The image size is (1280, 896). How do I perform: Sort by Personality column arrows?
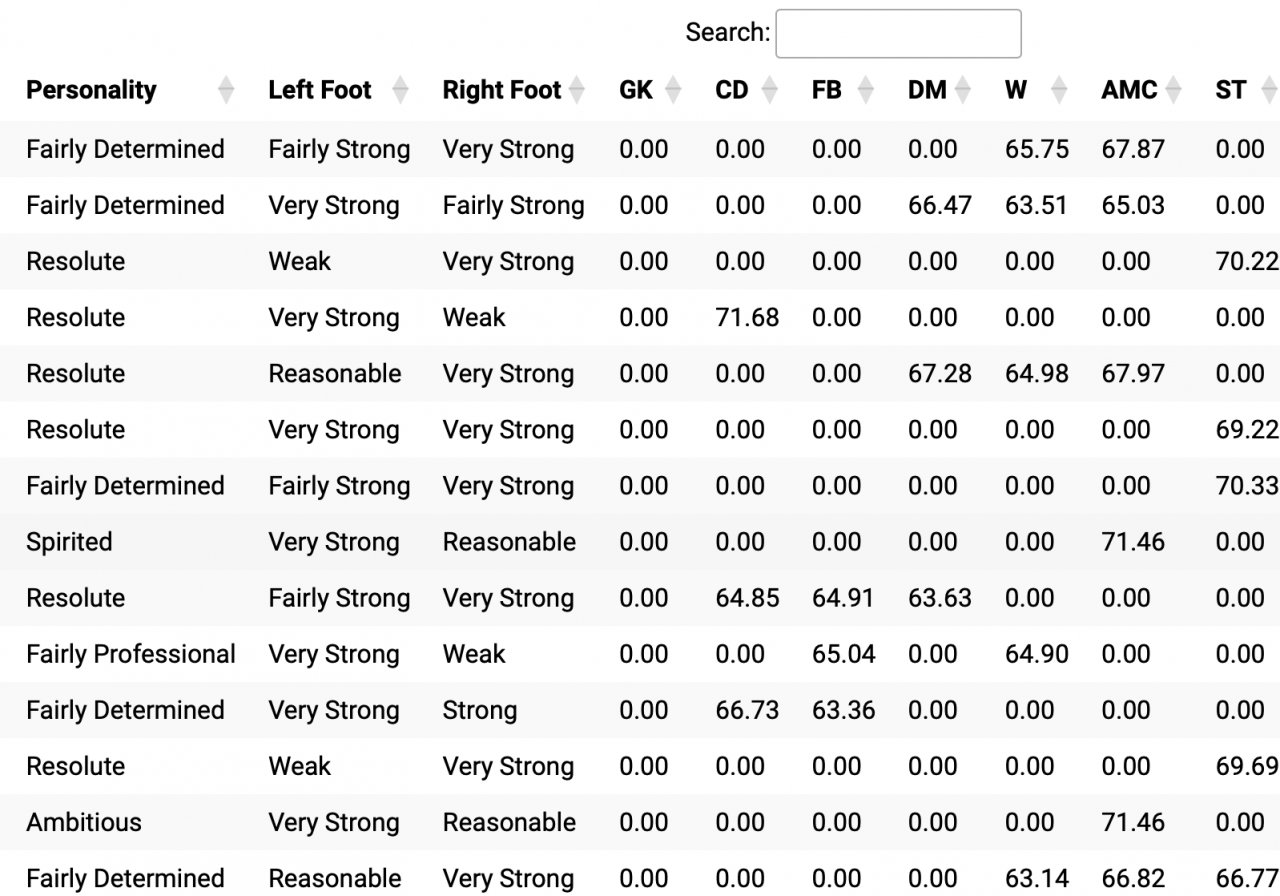(226, 90)
